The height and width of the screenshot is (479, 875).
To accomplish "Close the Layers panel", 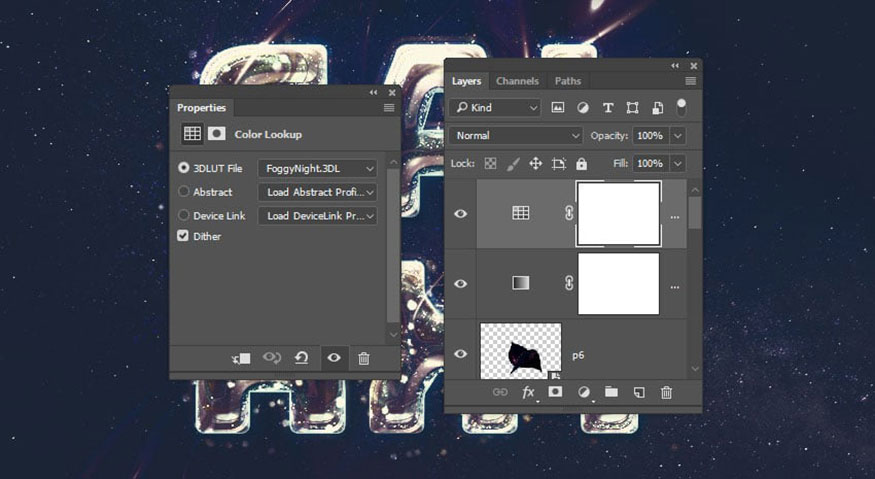I will 694,66.
